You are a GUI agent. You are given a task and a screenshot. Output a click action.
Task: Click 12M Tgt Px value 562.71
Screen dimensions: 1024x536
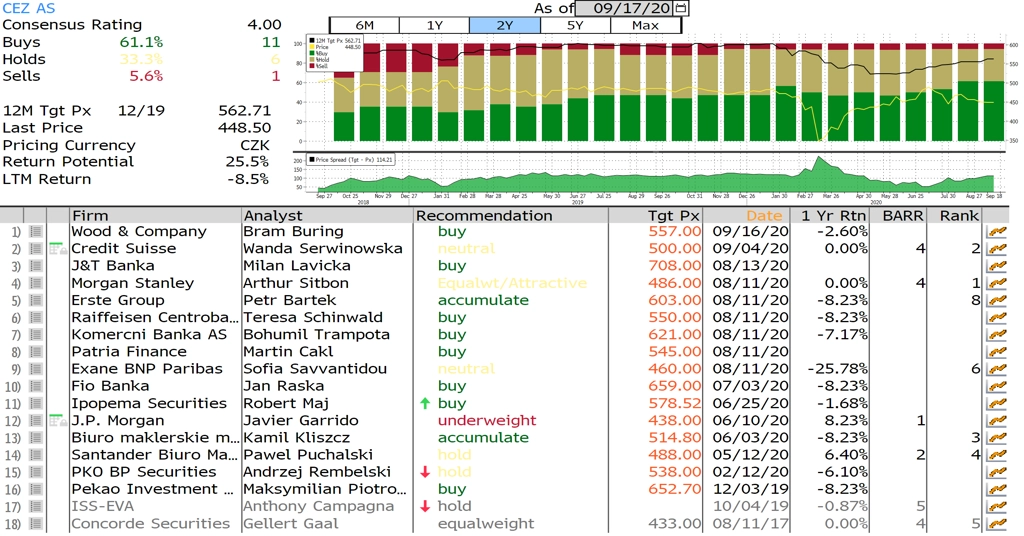coord(244,111)
